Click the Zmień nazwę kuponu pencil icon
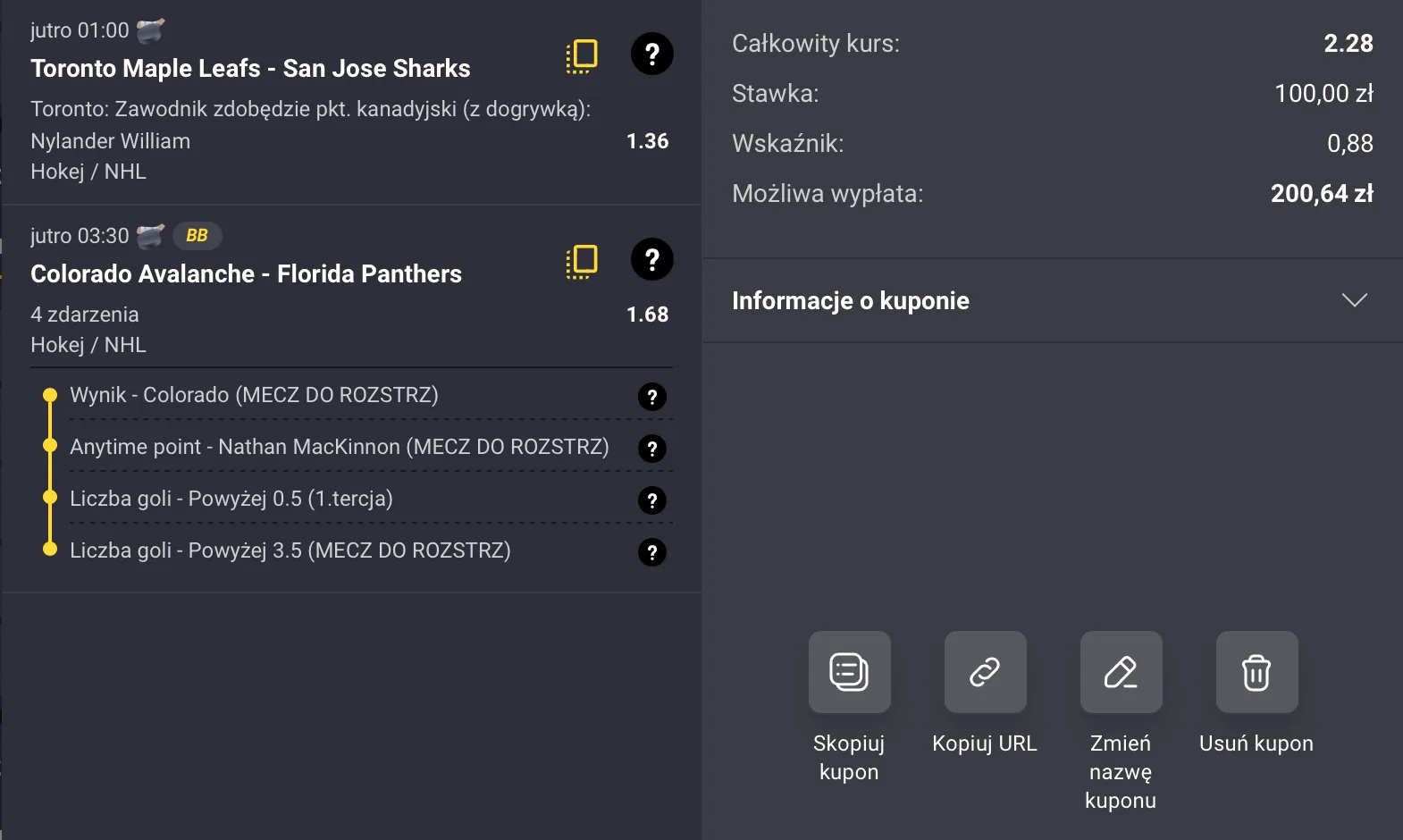The height and width of the screenshot is (840, 1403). click(1121, 672)
